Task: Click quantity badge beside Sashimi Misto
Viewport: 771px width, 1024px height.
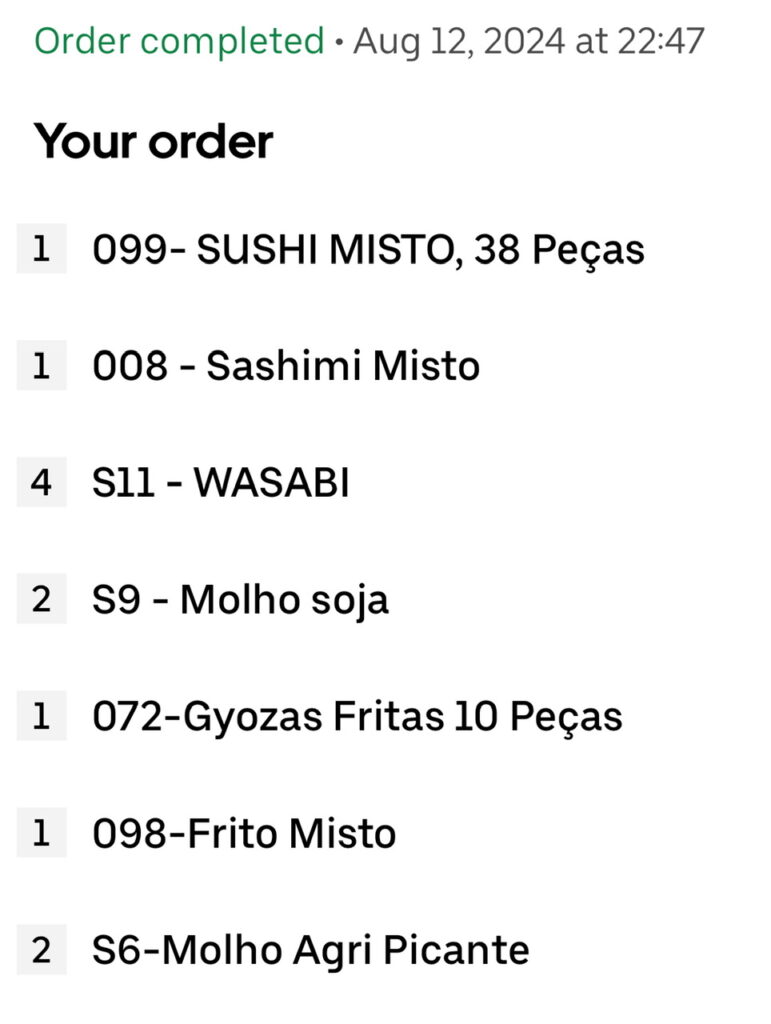Action: pyautogui.click(x=41, y=366)
